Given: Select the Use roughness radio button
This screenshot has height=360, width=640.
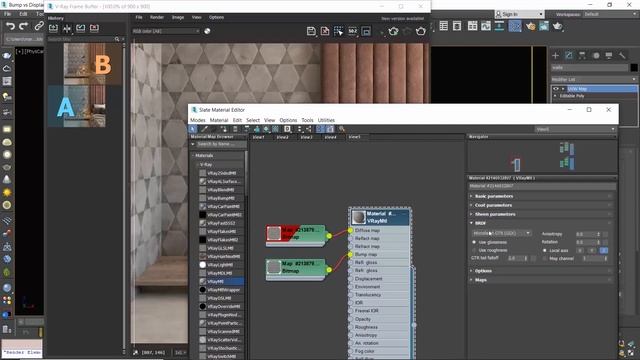Looking at the screenshot, I should coord(474,250).
